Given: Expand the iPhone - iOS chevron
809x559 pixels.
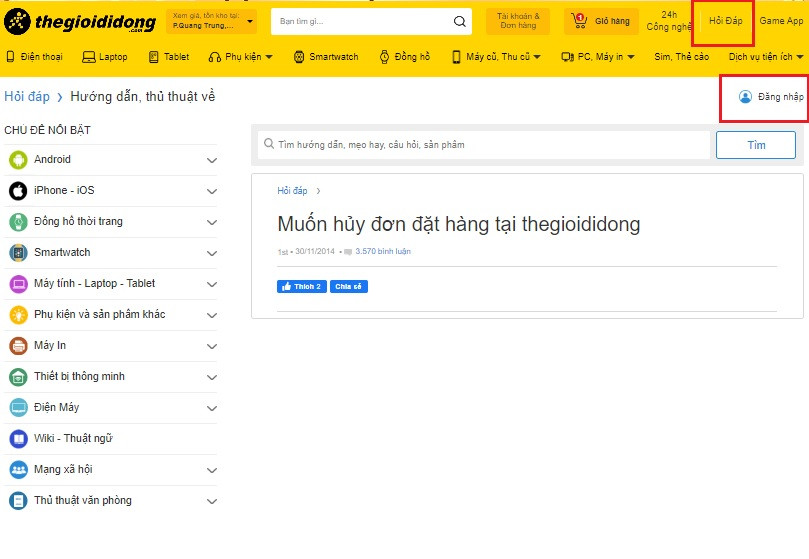Looking at the screenshot, I should click(x=212, y=191).
